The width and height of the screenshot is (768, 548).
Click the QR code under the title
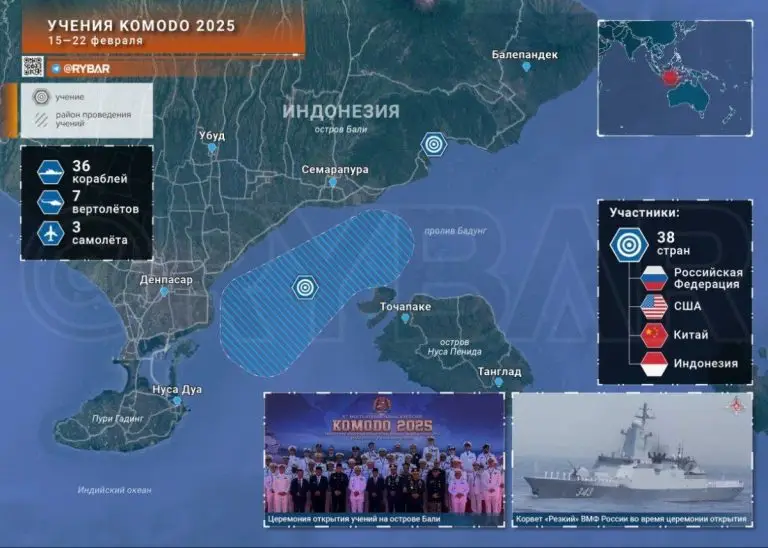click(33, 67)
